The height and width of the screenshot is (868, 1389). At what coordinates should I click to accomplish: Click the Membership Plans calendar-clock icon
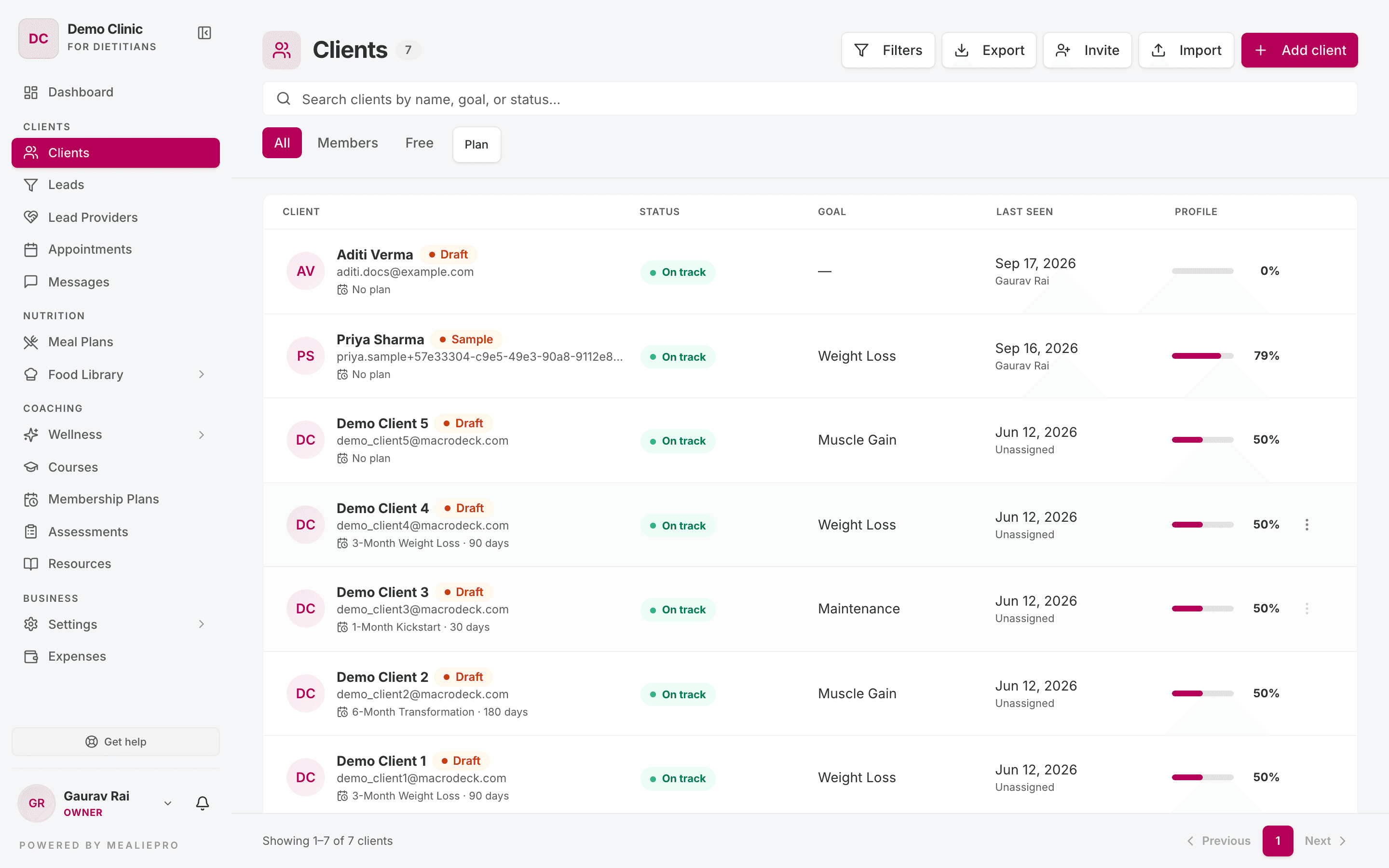coord(31,500)
